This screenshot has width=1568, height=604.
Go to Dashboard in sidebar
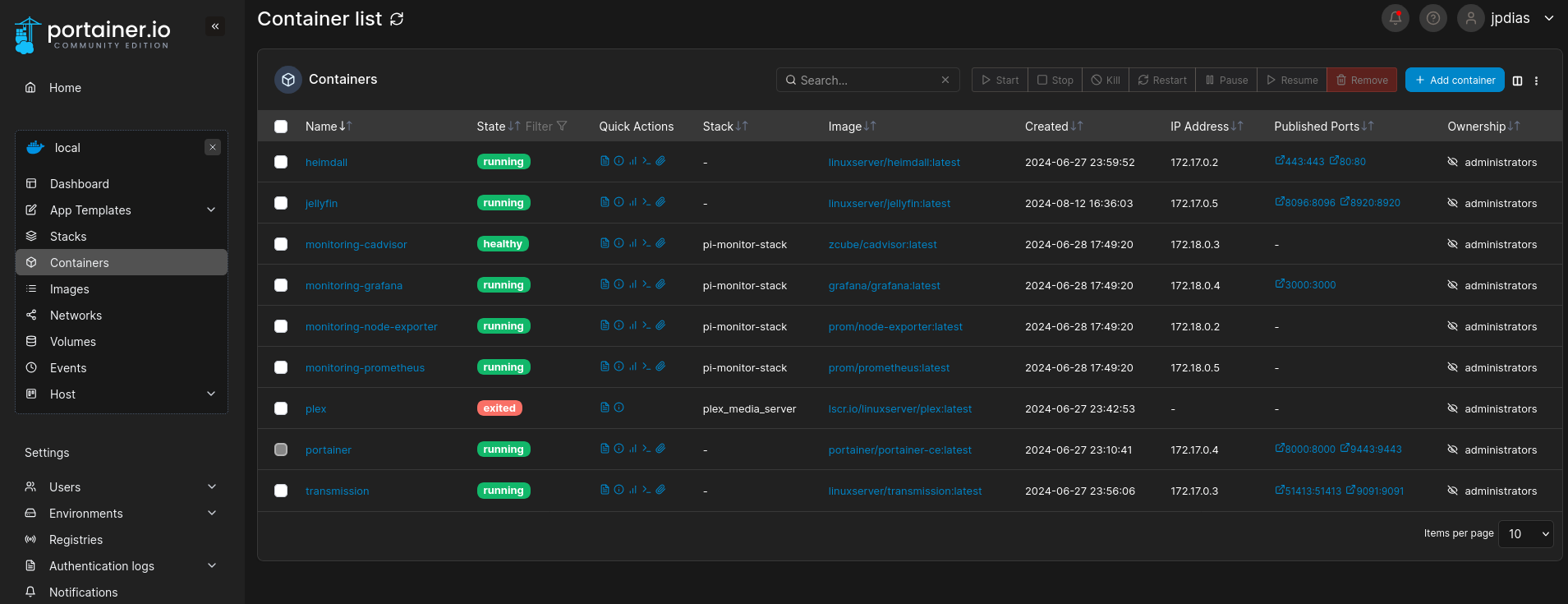pos(122,183)
